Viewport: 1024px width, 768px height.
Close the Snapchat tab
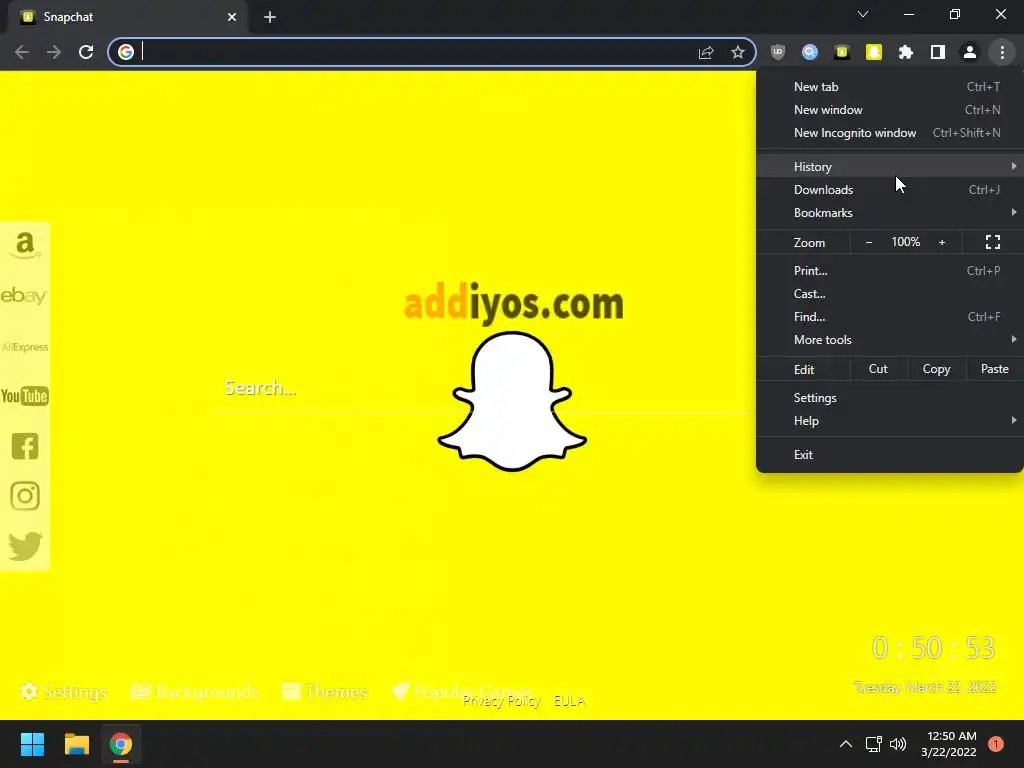click(x=232, y=17)
